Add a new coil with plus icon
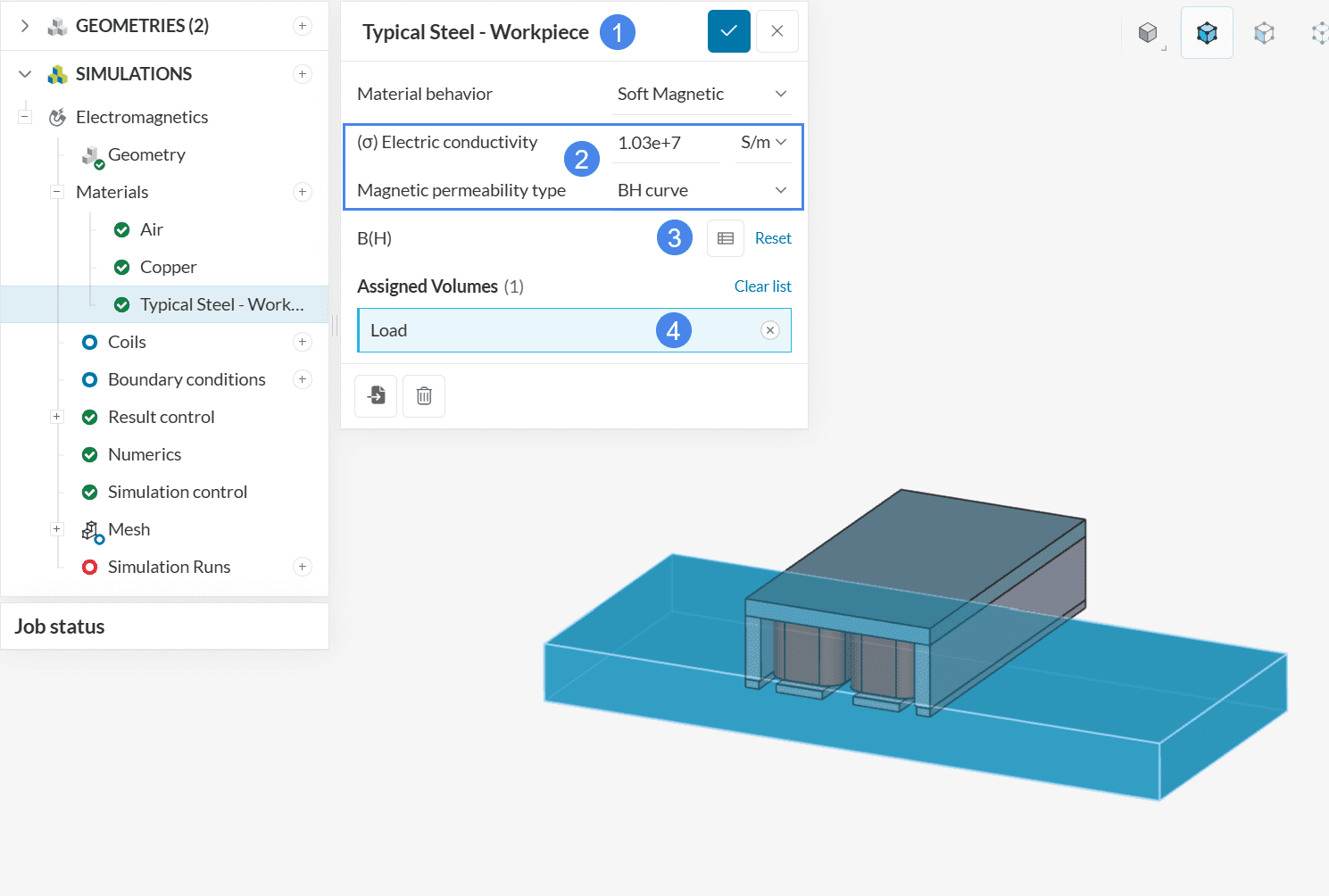 (303, 342)
